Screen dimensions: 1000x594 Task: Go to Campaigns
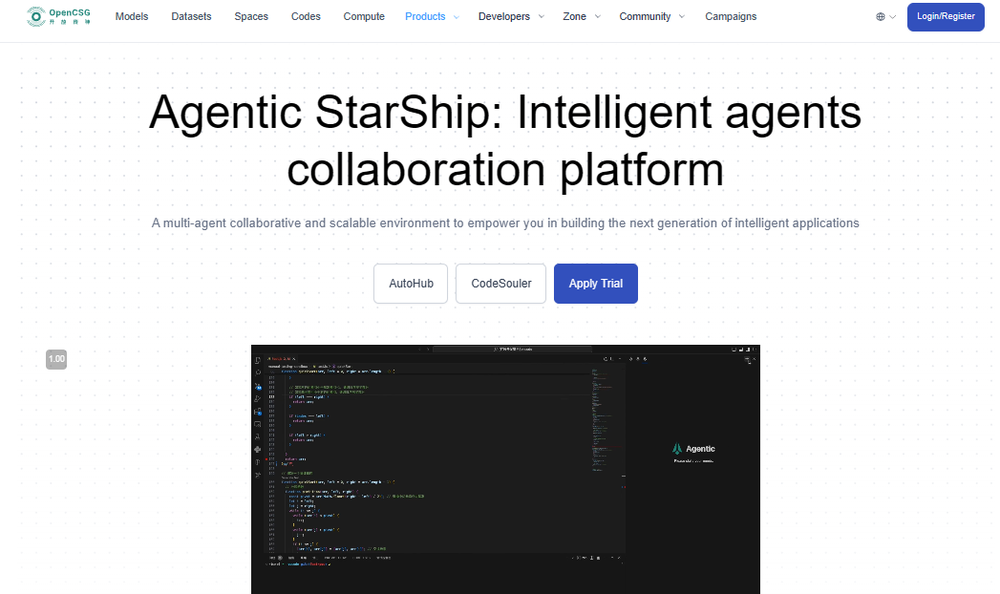coord(731,17)
